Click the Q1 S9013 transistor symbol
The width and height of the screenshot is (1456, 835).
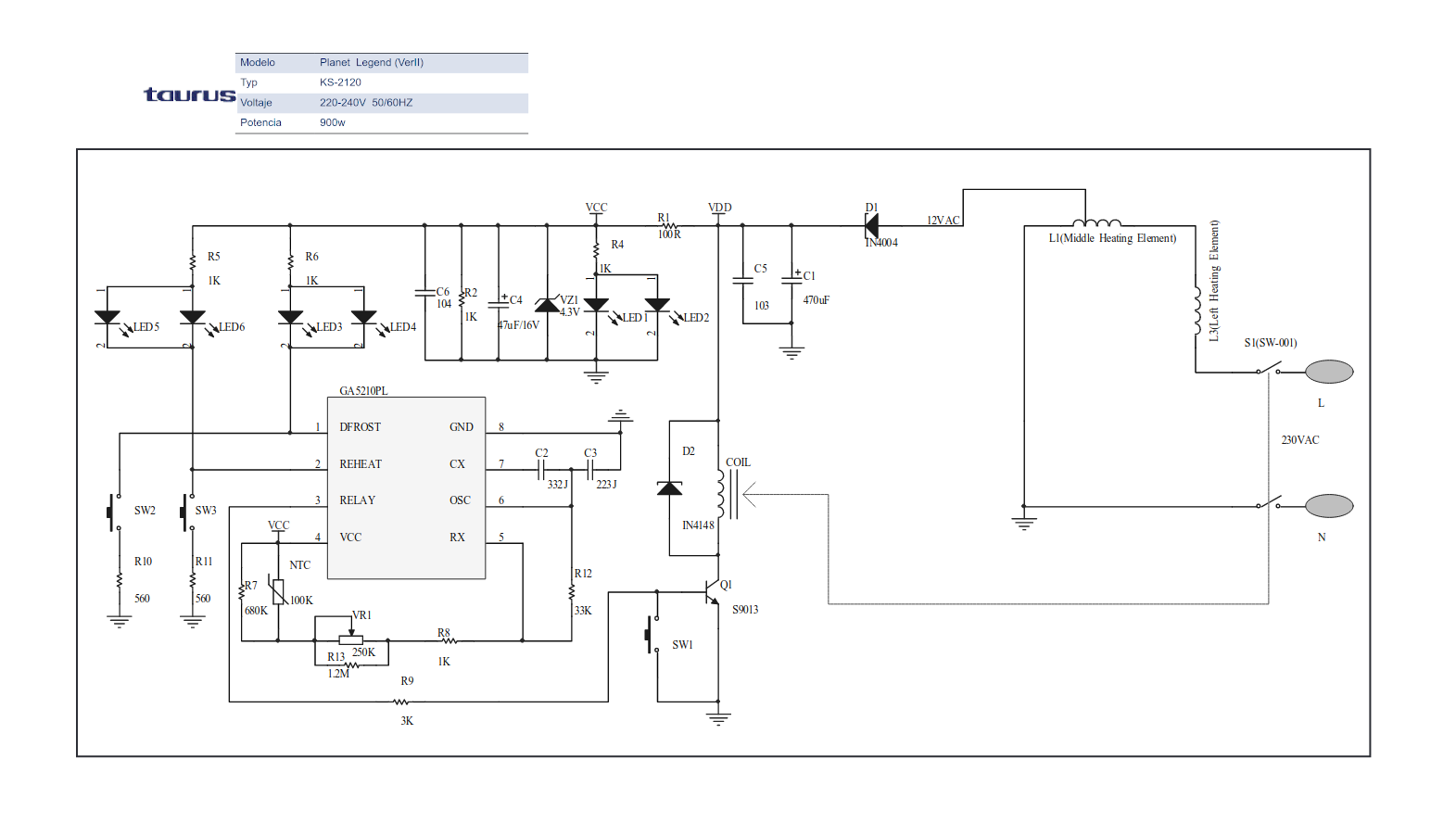tap(712, 591)
